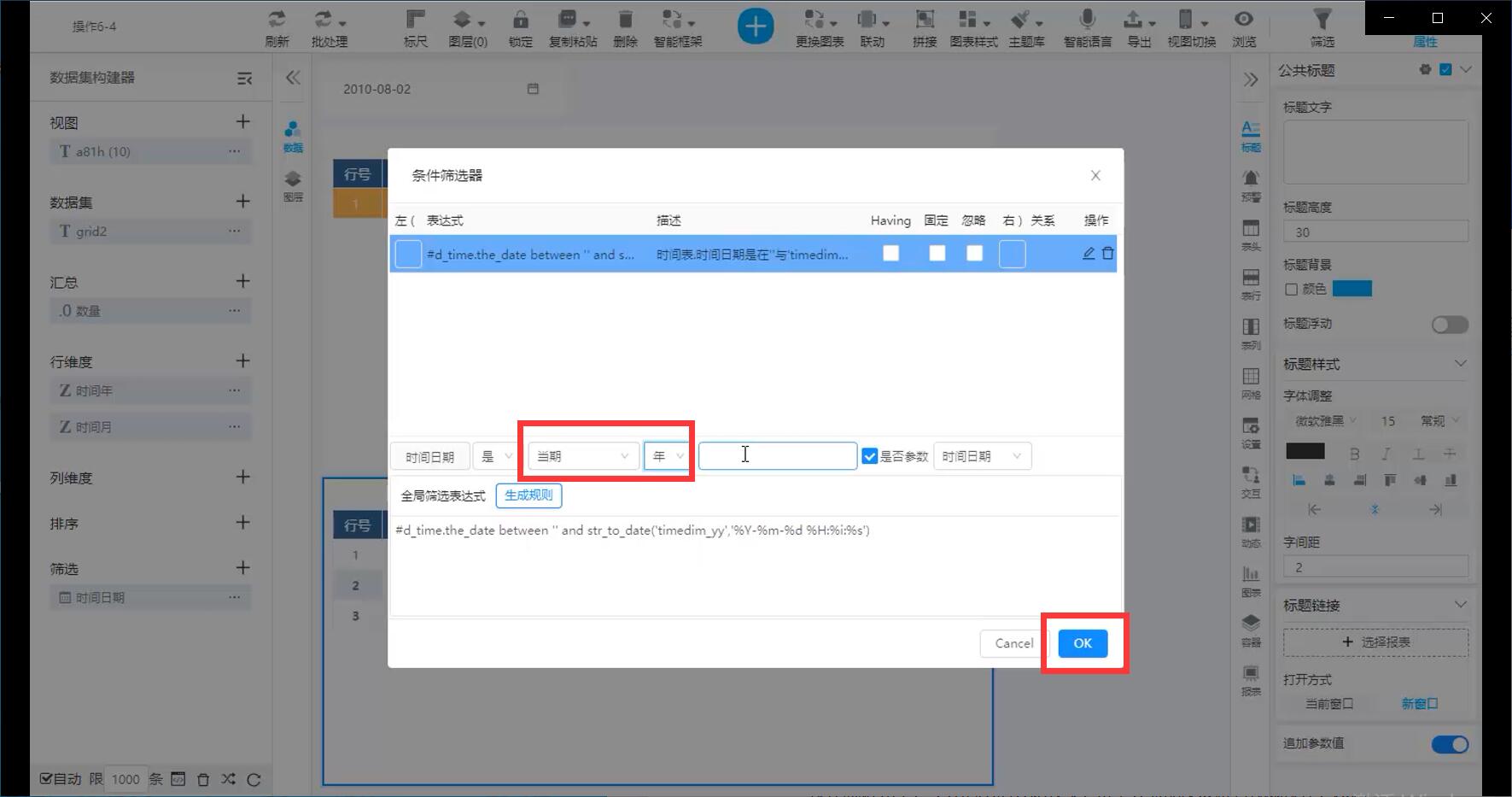Image resolution: width=1512 pixels, height=797 pixels.
Task: Uncheck the 是否参数 checkbox
Action: [x=869, y=456]
